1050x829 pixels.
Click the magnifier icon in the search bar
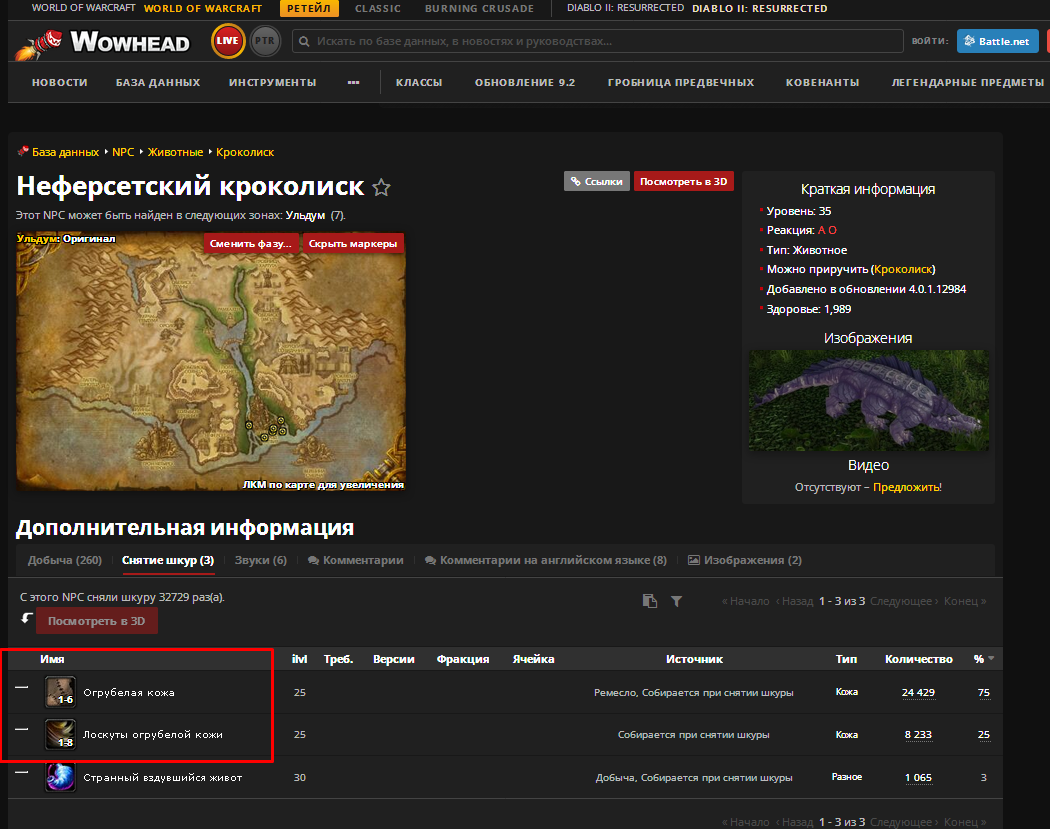pos(304,42)
